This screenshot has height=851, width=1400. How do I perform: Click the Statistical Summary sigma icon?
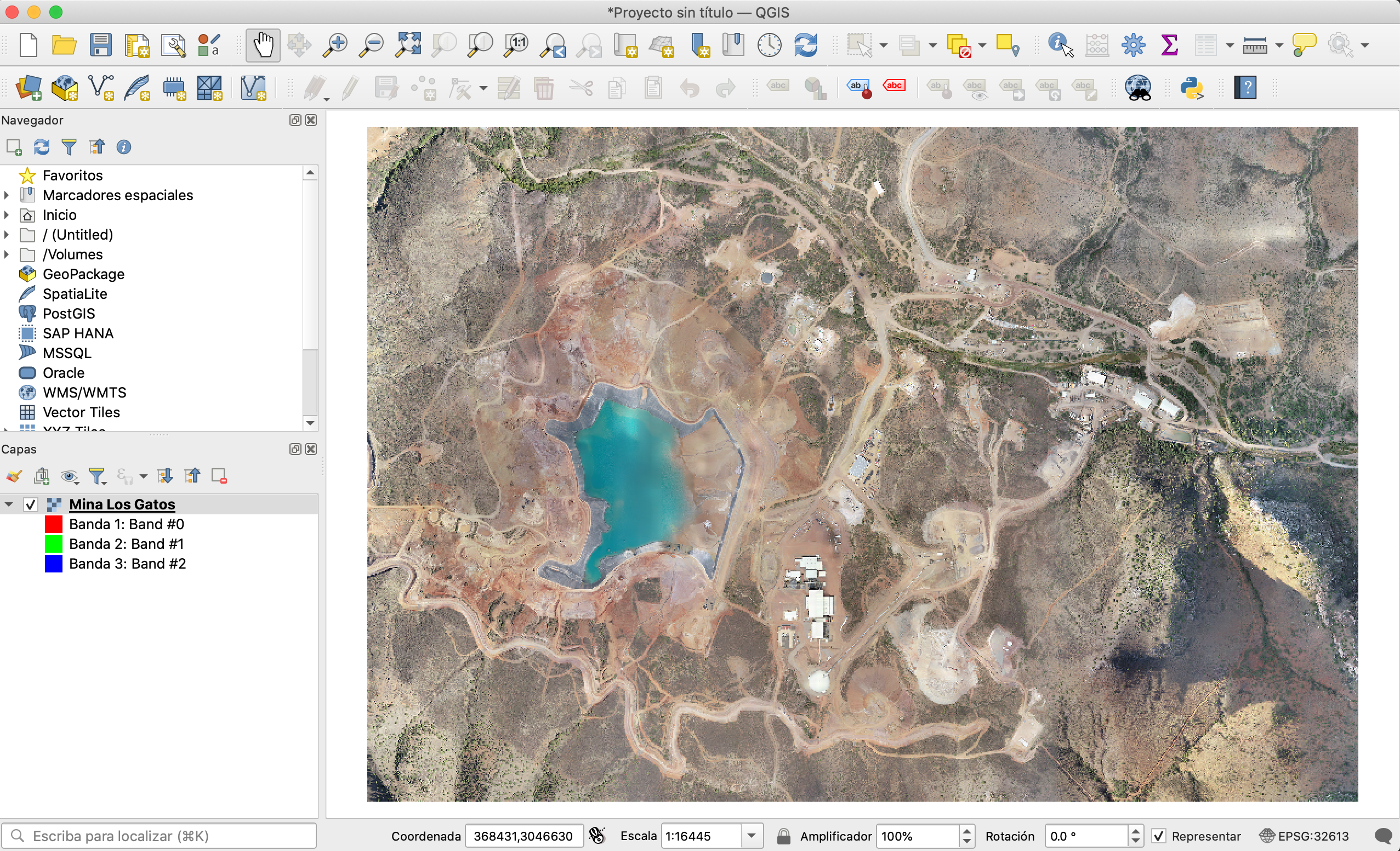(1169, 45)
